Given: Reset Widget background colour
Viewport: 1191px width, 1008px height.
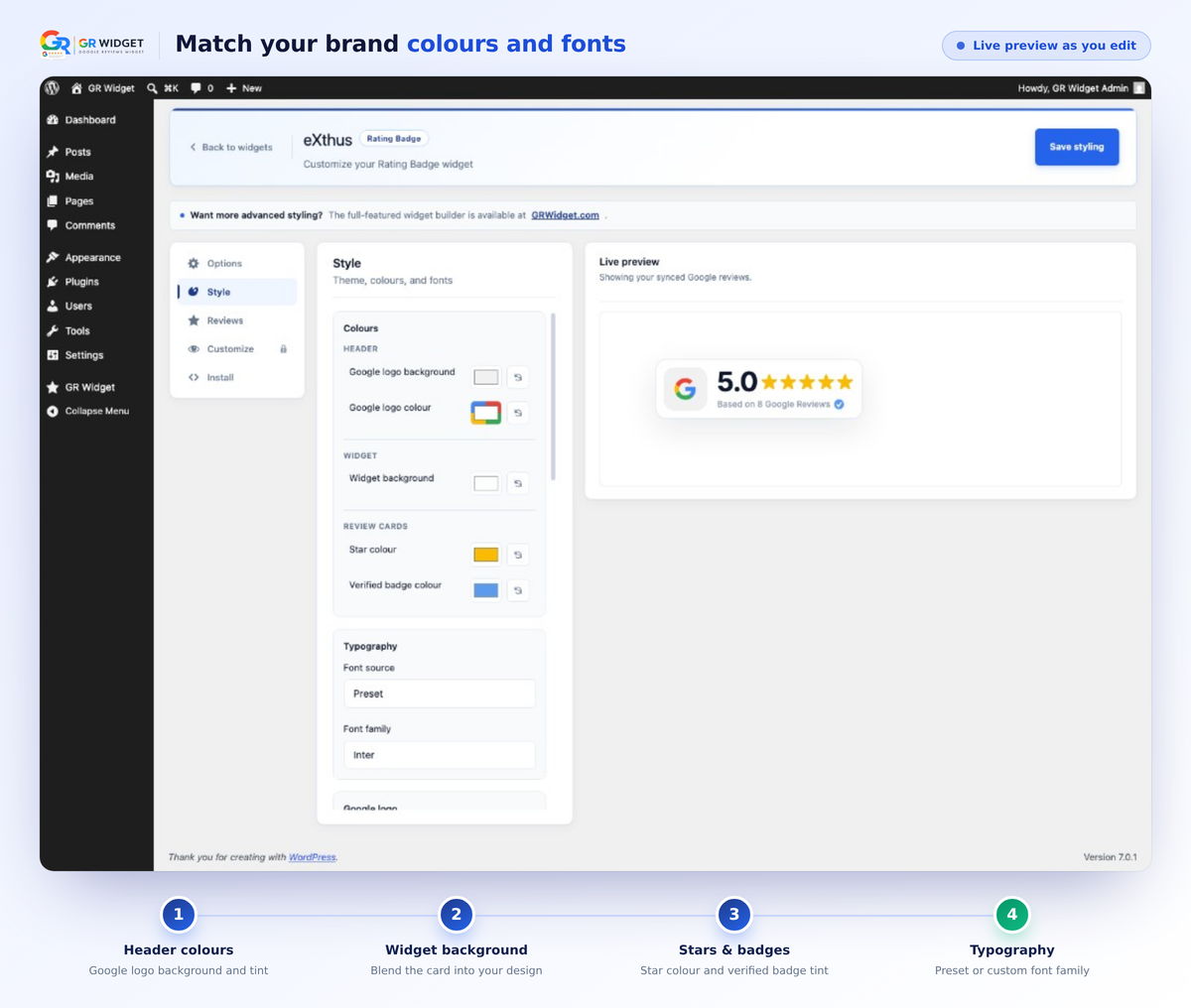Looking at the screenshot, I should [517, 483].
